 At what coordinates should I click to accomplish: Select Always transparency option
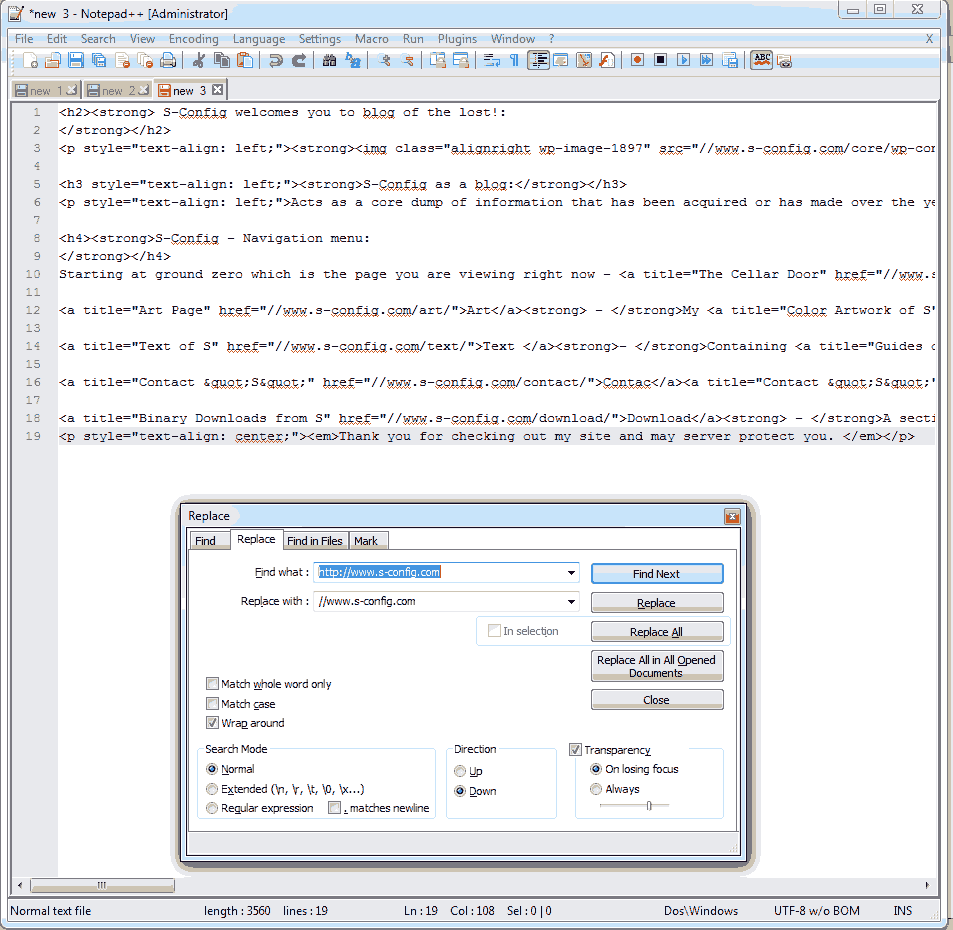point(596,789)
